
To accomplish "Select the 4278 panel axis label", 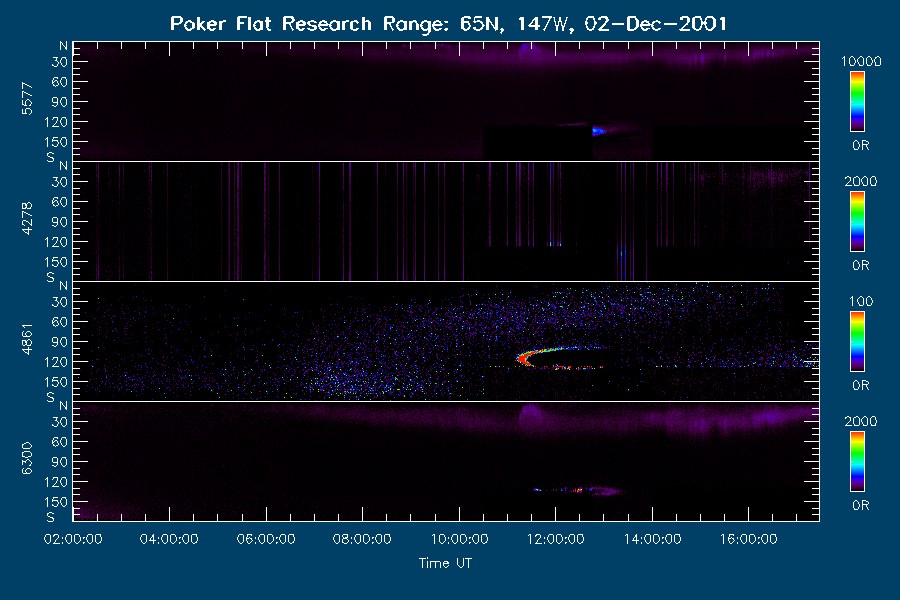I will point(27,219).
